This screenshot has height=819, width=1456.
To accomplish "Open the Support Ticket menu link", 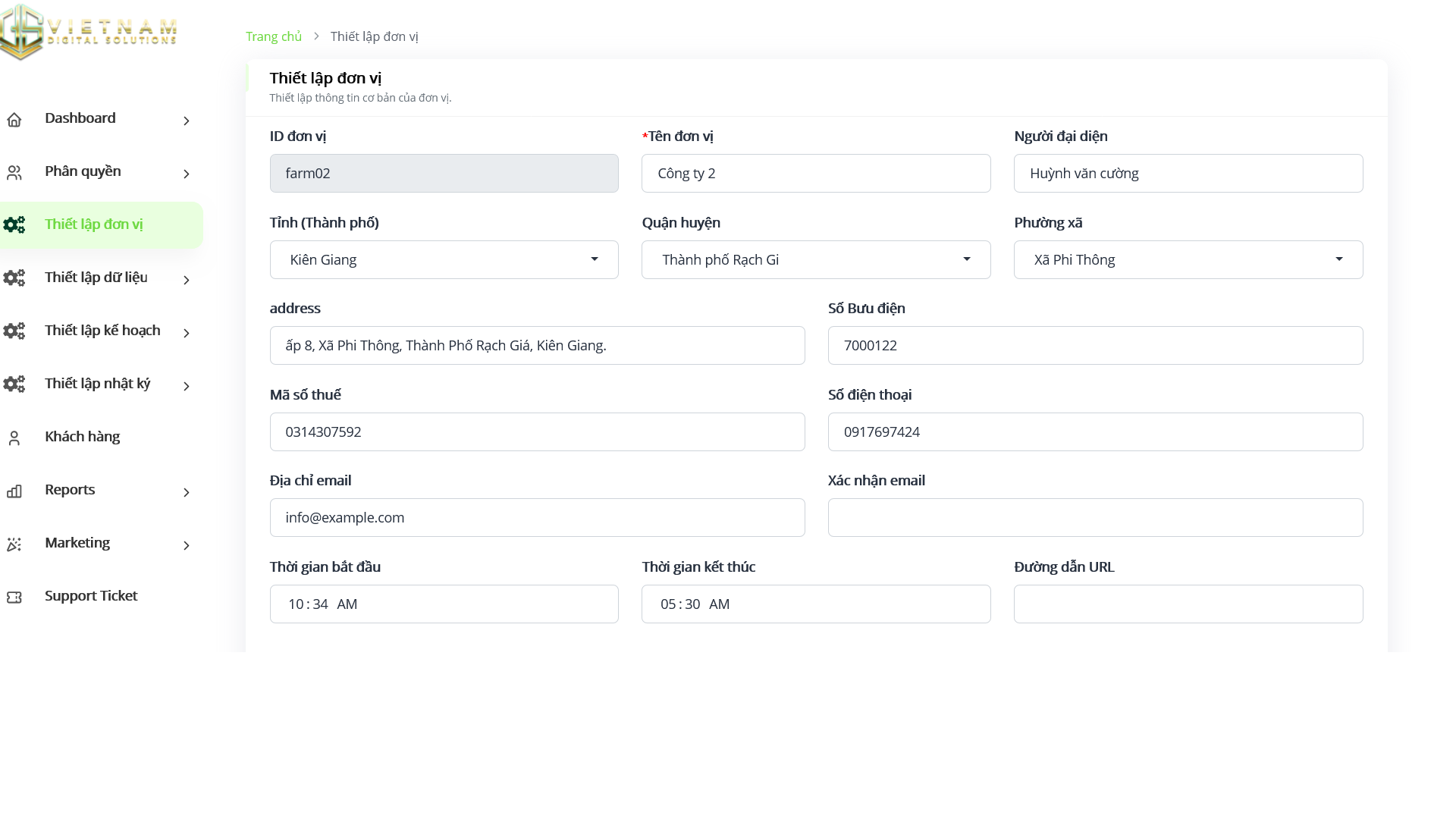I will (x=91, y=596).
